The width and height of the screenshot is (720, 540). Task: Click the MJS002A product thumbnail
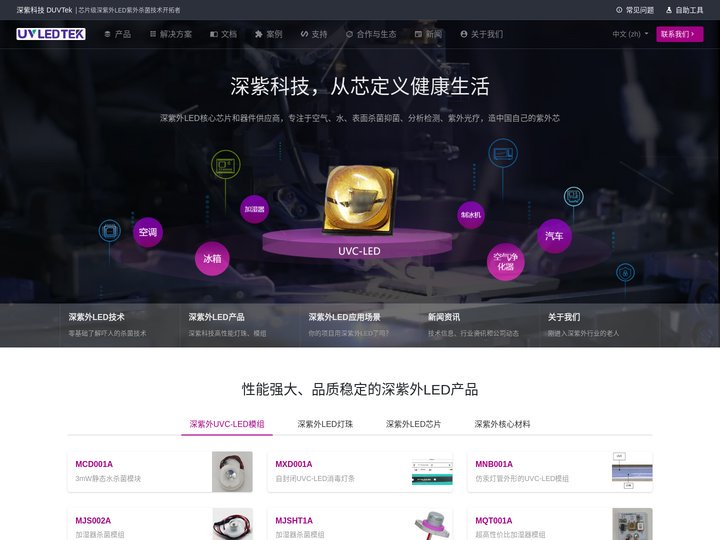(x=232, y=524)
